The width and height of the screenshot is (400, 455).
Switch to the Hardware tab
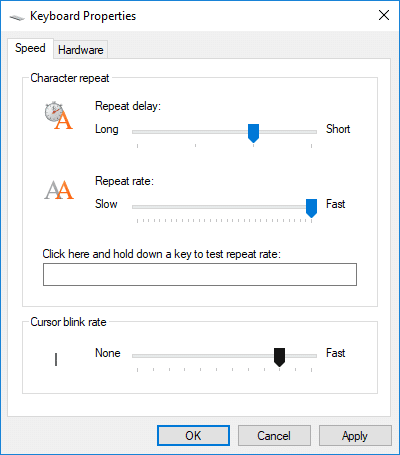pos(81,50)
